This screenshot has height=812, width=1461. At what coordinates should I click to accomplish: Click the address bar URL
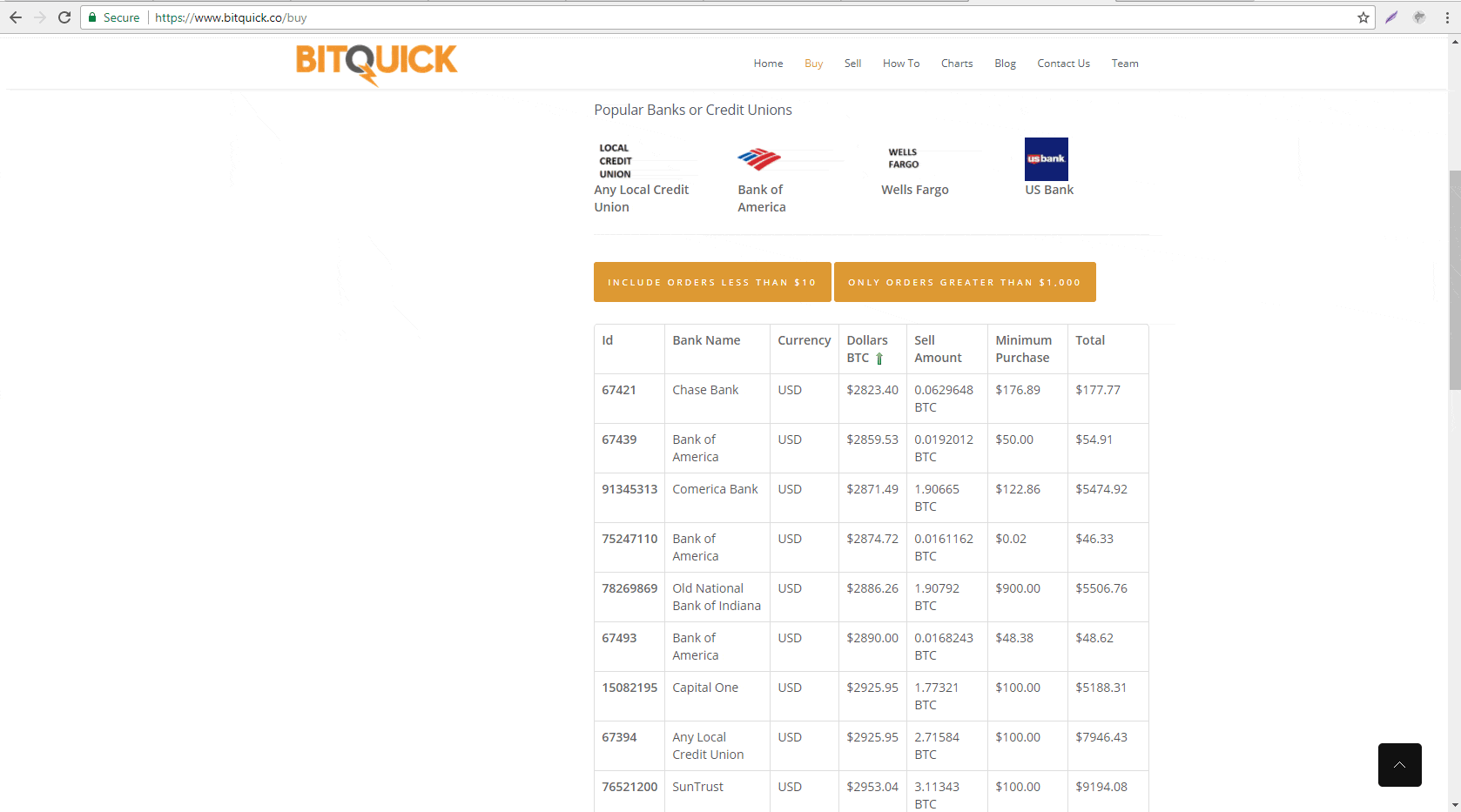[x=231, y=17]
